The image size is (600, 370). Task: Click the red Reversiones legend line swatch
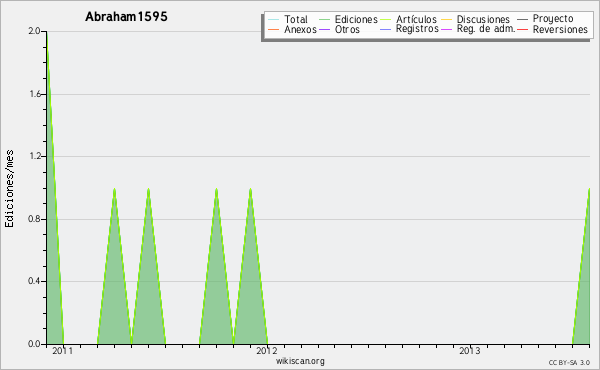click(522, 29)
